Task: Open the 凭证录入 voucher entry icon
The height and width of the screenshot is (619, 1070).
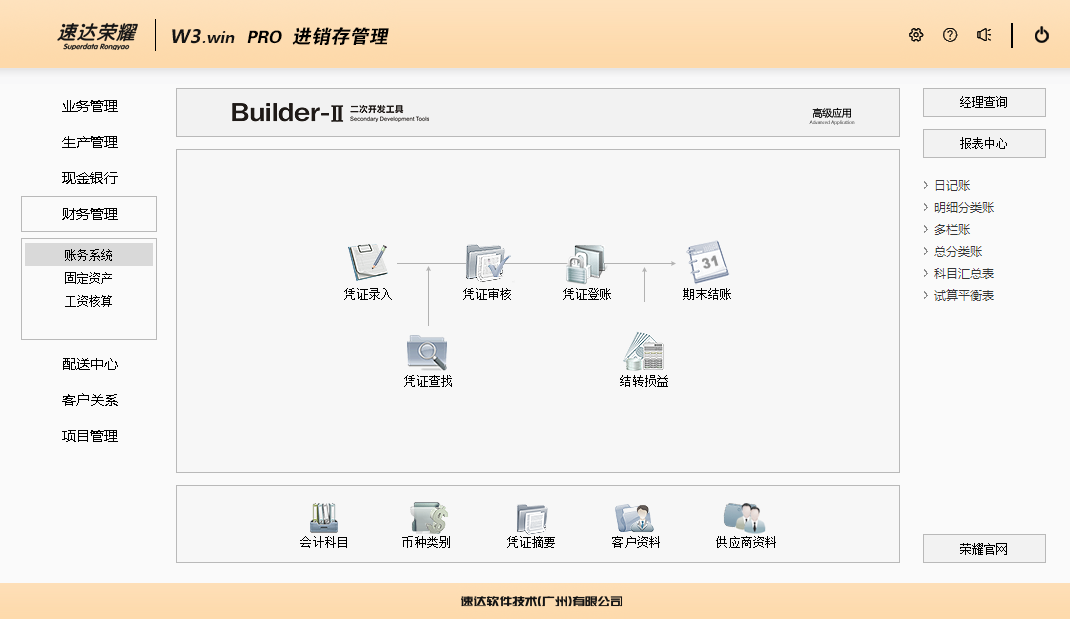Action: coord(367,263)
